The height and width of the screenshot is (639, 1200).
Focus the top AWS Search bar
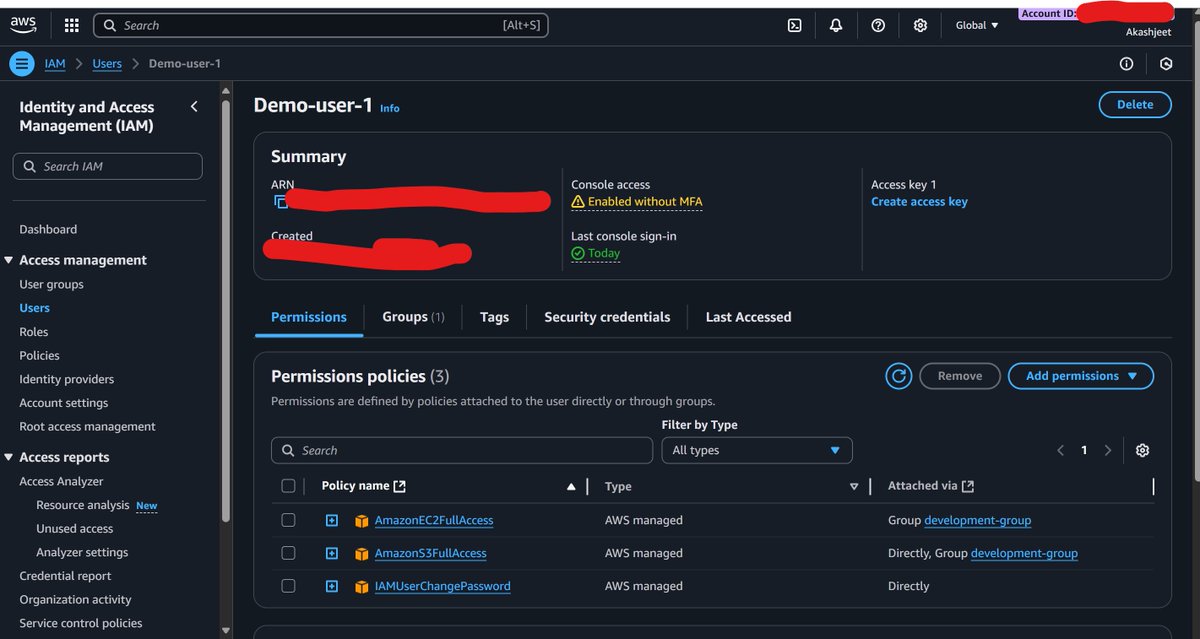321,25
